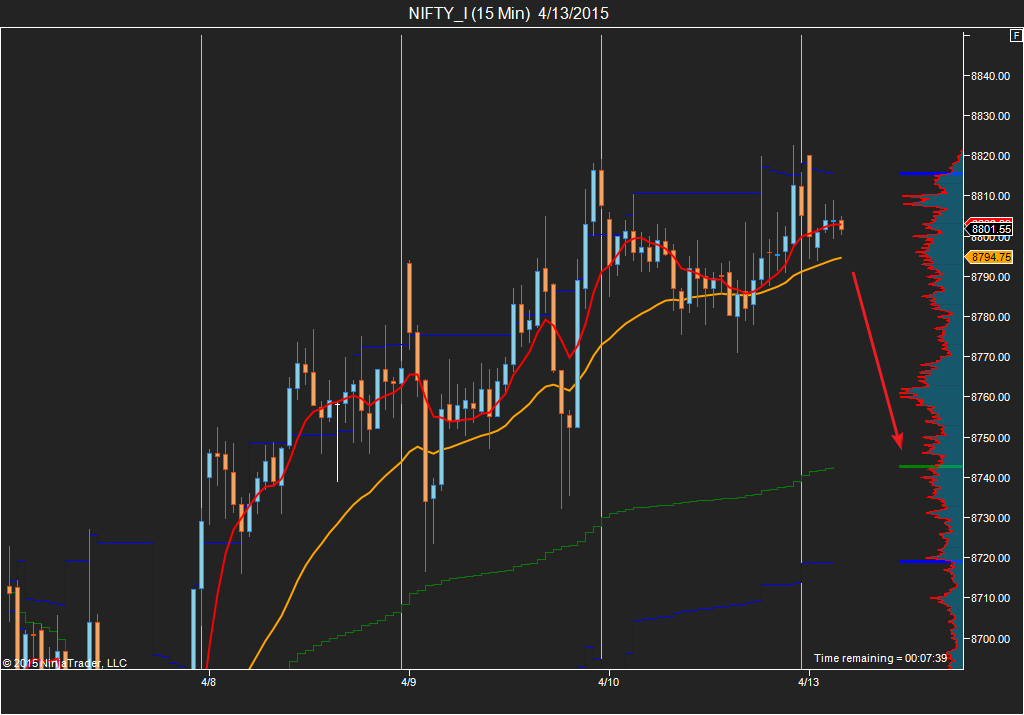
Task: Click the 4/9 date label
Action: tap(408, 682)
